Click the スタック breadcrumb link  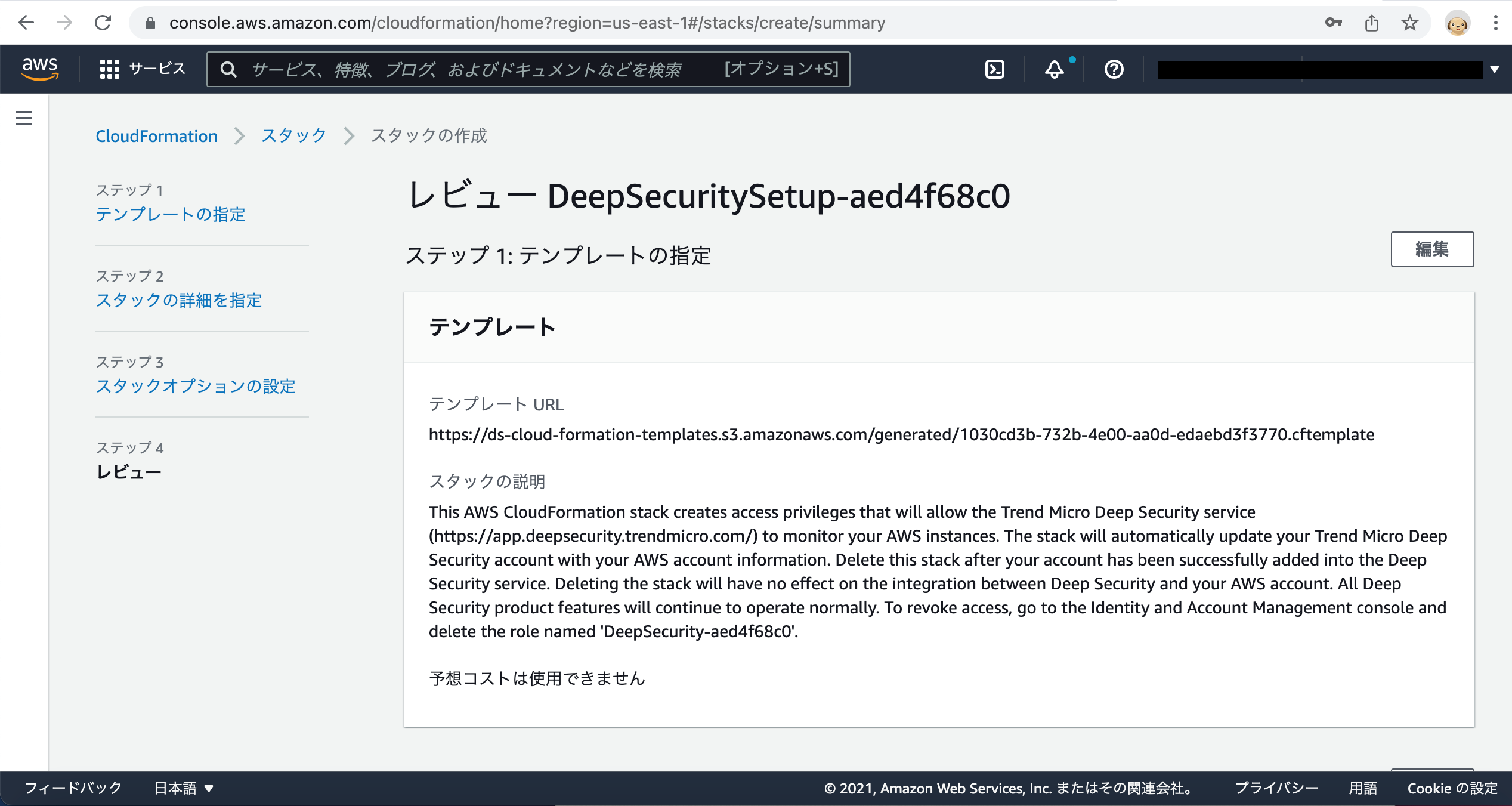coord(293,136)
